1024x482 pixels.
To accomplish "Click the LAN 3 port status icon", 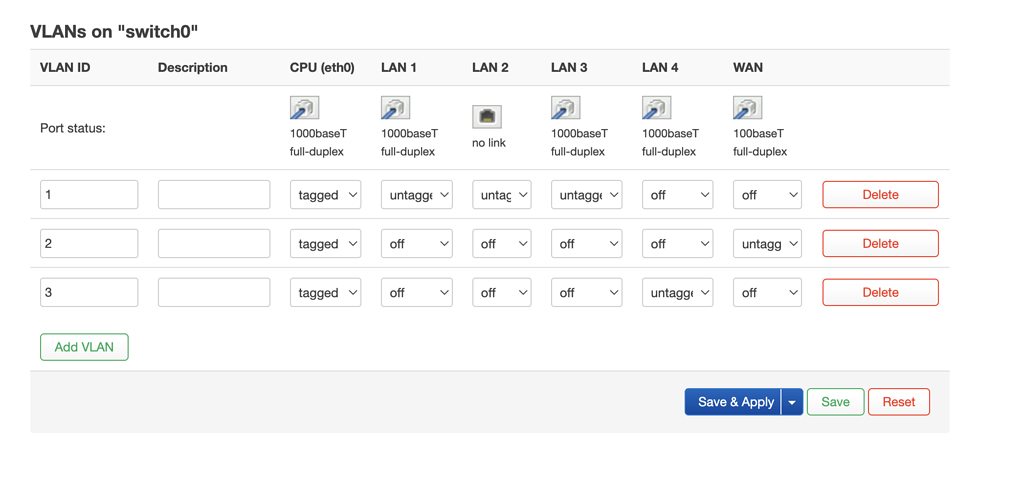I will [565, 108].
